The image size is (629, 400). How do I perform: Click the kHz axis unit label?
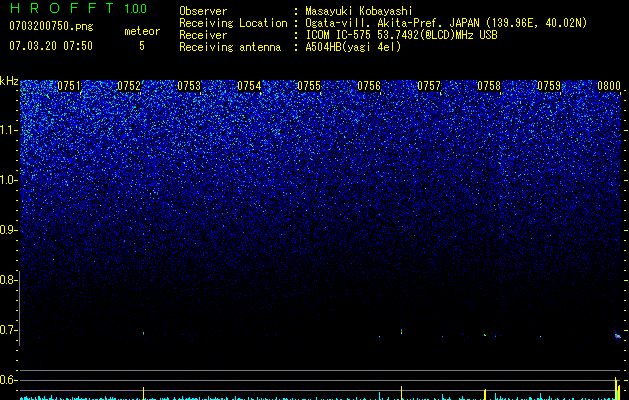(x=9, y=81)
